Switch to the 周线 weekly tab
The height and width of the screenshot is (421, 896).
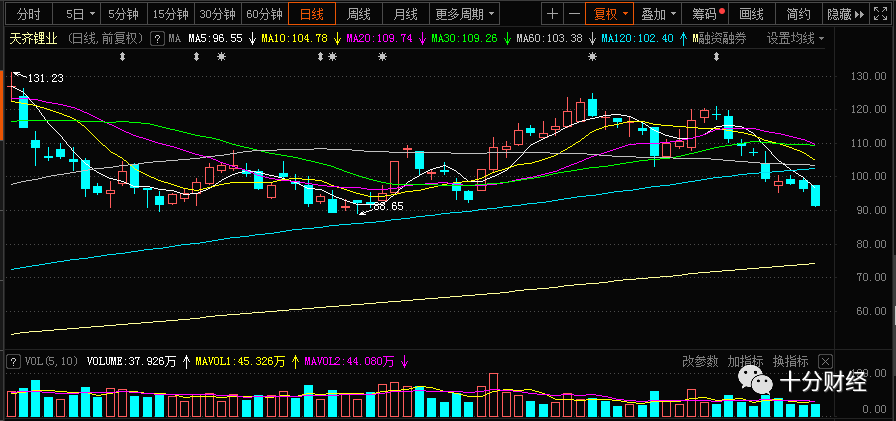359,14
